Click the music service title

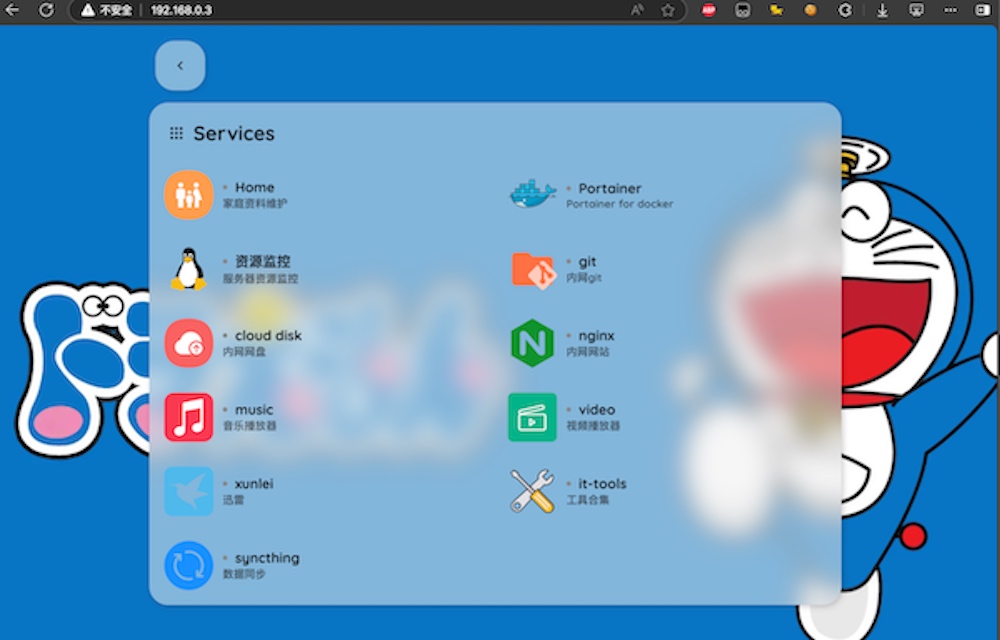pos(254,409)
